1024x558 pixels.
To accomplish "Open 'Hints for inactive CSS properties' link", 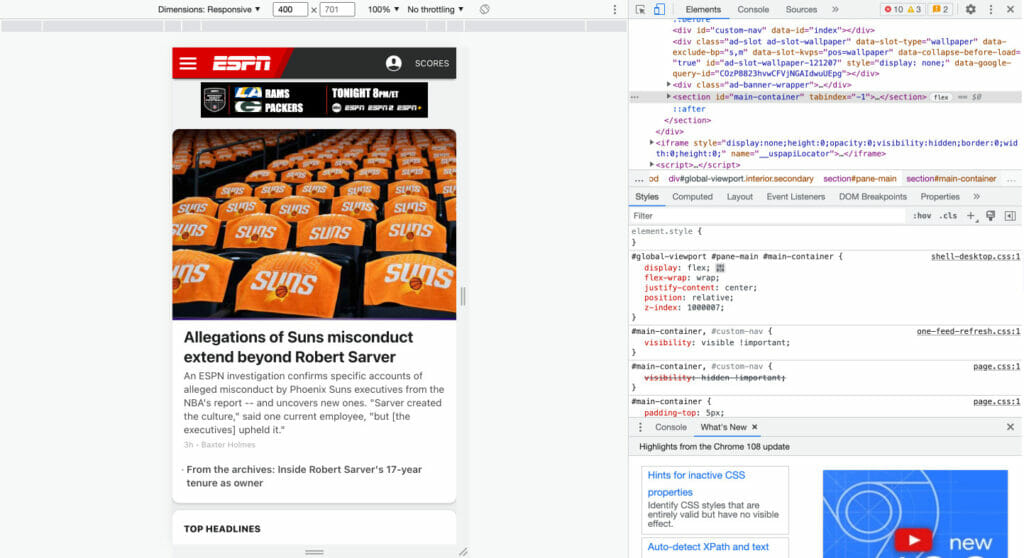I will (696, 484).
